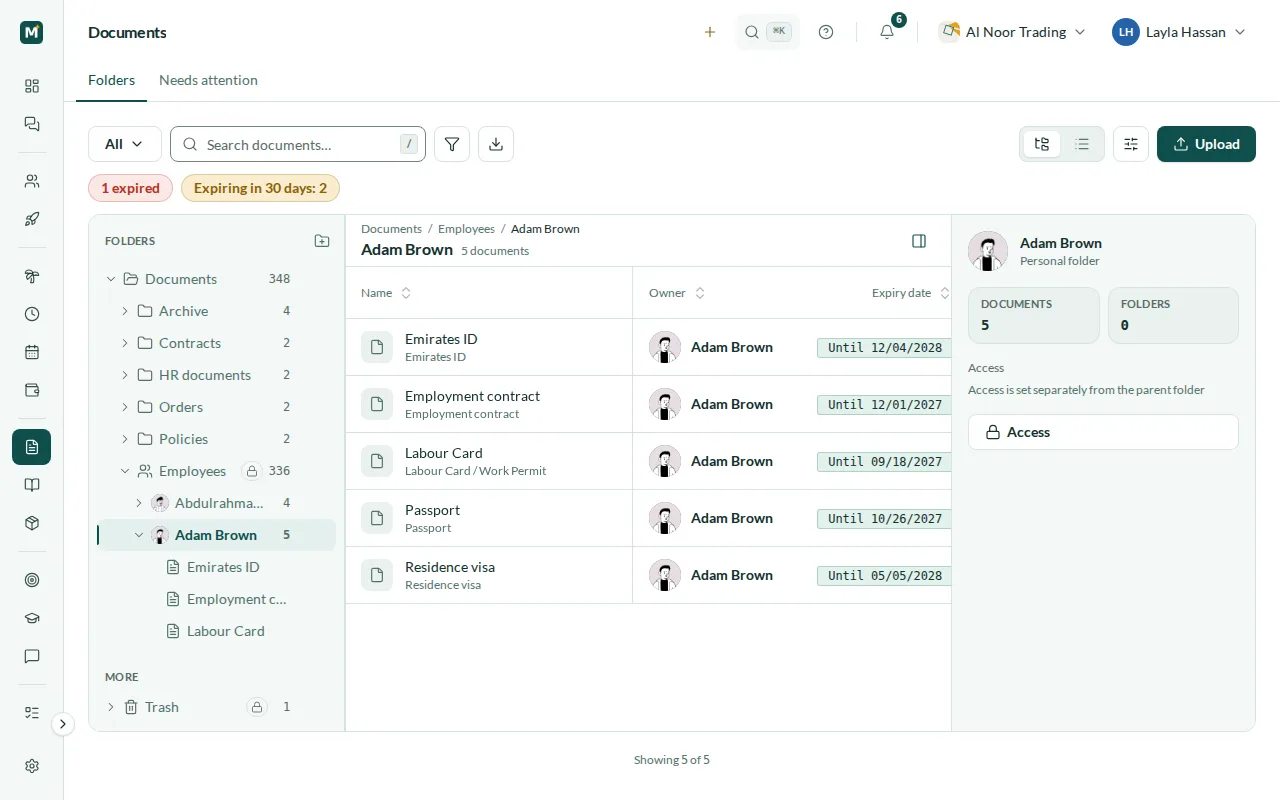Switch to Needs attention tab

208,80
